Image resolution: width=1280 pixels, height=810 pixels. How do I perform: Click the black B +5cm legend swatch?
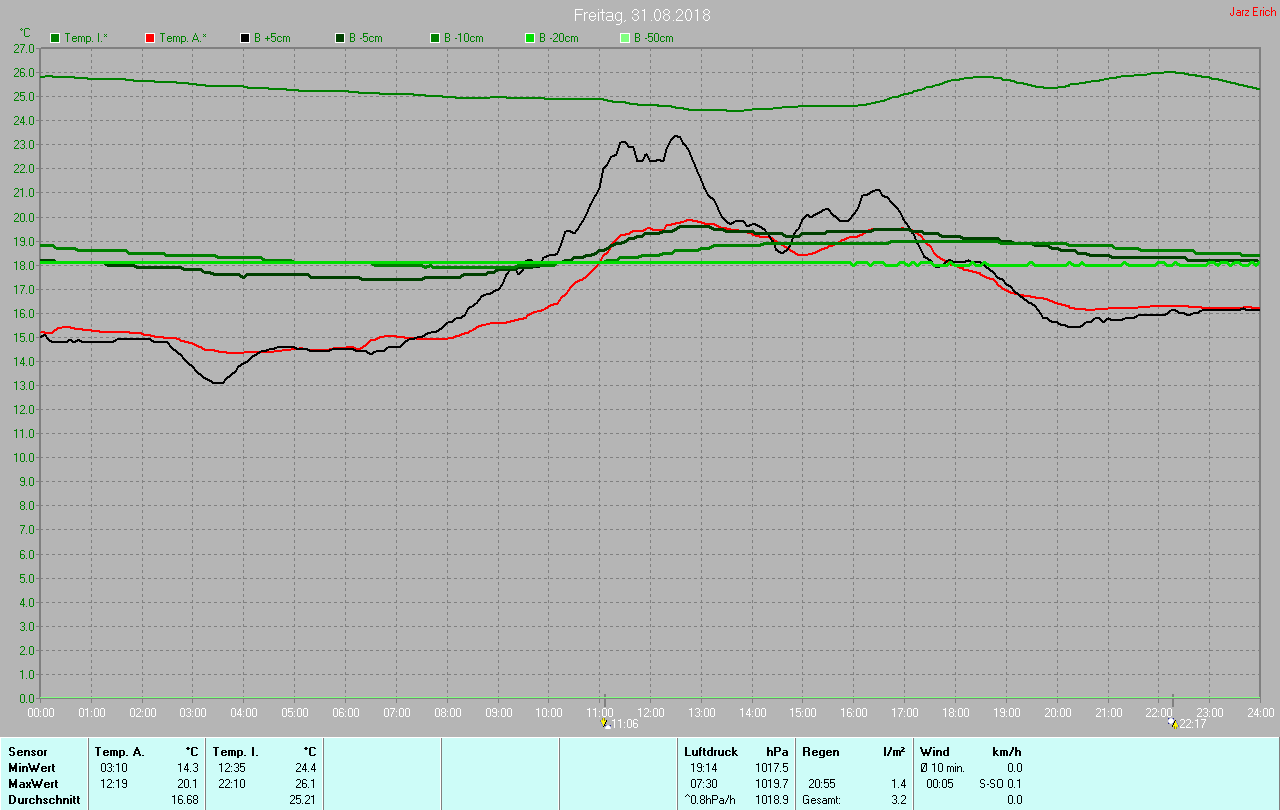click(245, 38)
